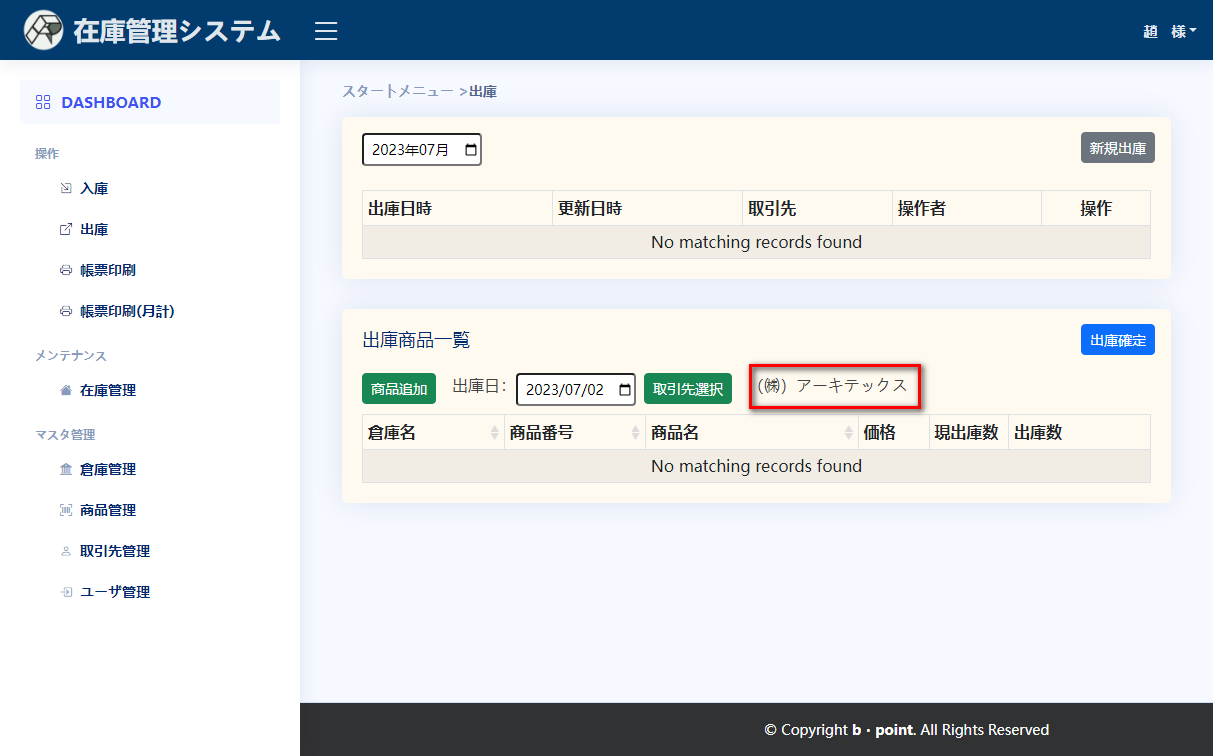Open 帳票印刷(月計) menu item
1213x756 pixels.
click(x=127, y=311)
